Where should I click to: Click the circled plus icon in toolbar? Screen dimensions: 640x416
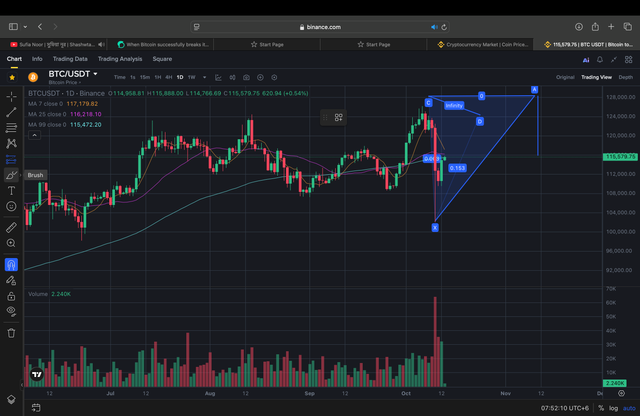pos(260,77)
